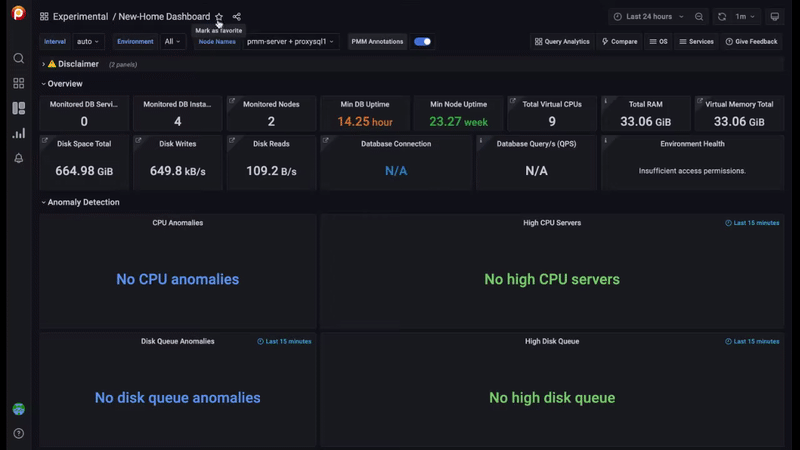Click the zoom out time range icon
The image size is (800, 450).
coord(699,17)
